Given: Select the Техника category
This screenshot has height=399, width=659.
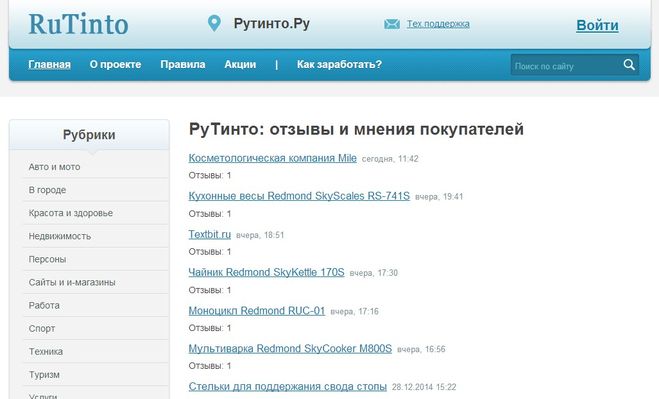Looking at the screenshot, I should coord(45,351).
